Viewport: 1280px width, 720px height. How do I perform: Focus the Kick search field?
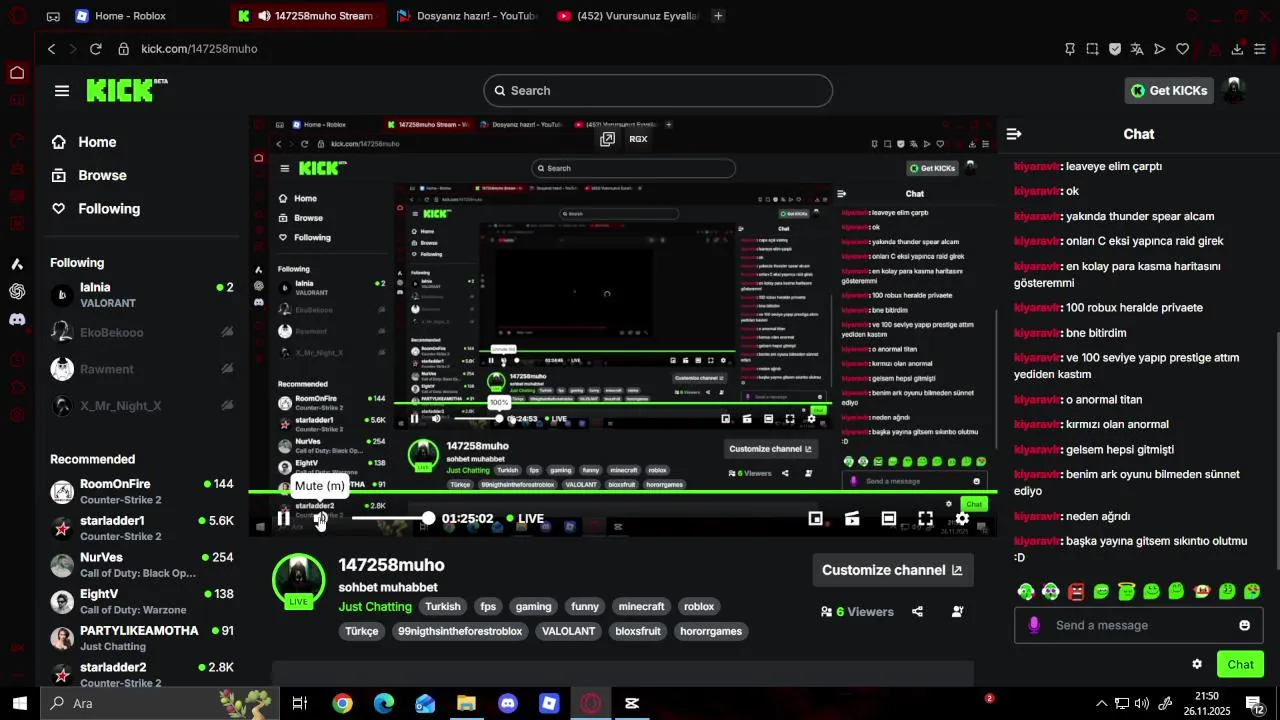pyautogui.click(x=658, y=90)
